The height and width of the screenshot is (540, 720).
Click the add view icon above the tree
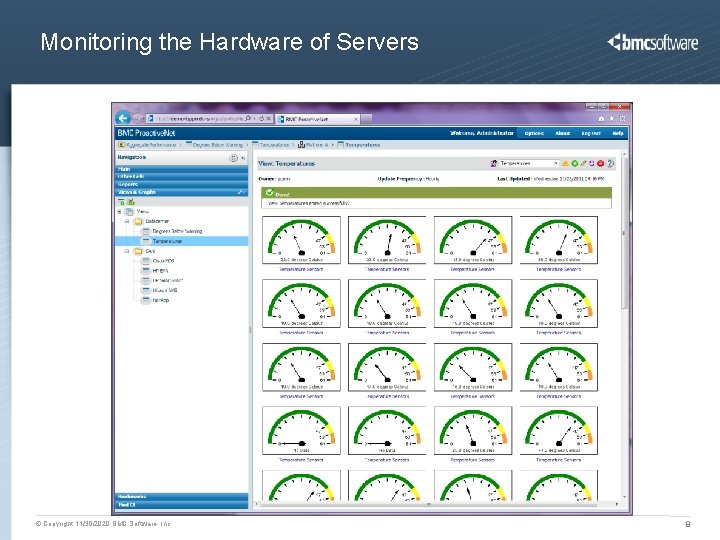tap(121, 202)
